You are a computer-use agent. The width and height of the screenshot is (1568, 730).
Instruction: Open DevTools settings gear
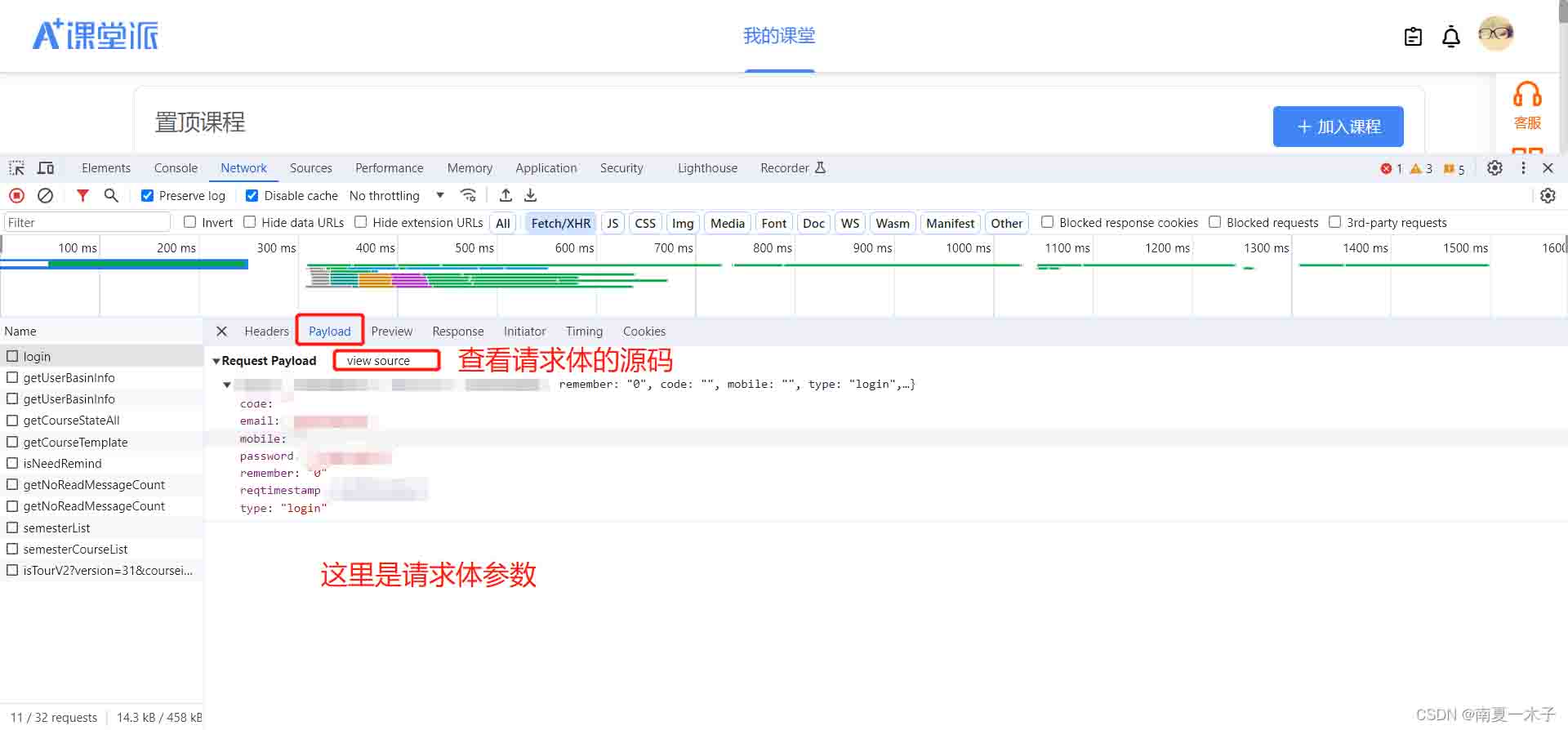pos(1494,168)
